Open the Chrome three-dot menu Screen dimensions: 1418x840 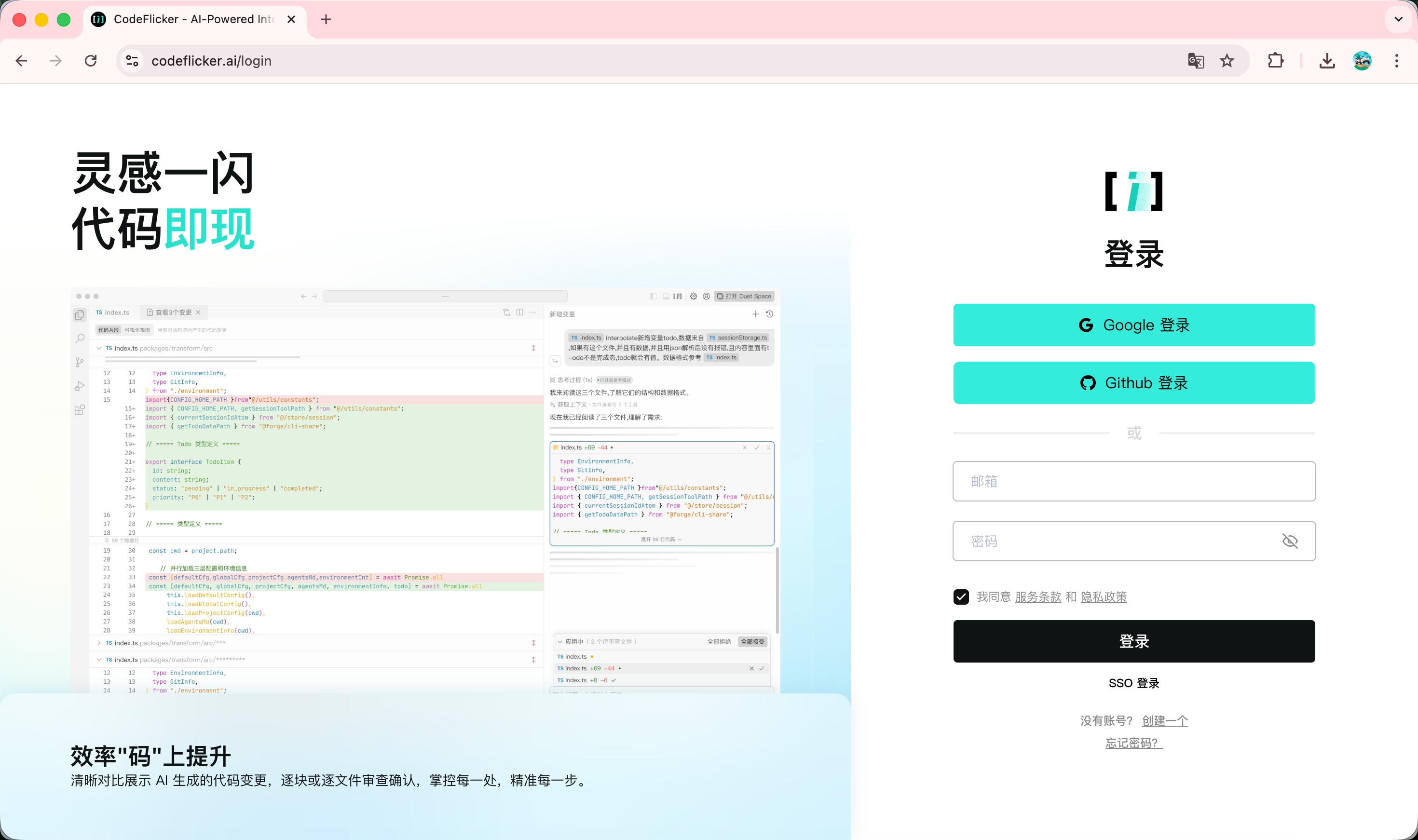click(x=1396, y=61)
